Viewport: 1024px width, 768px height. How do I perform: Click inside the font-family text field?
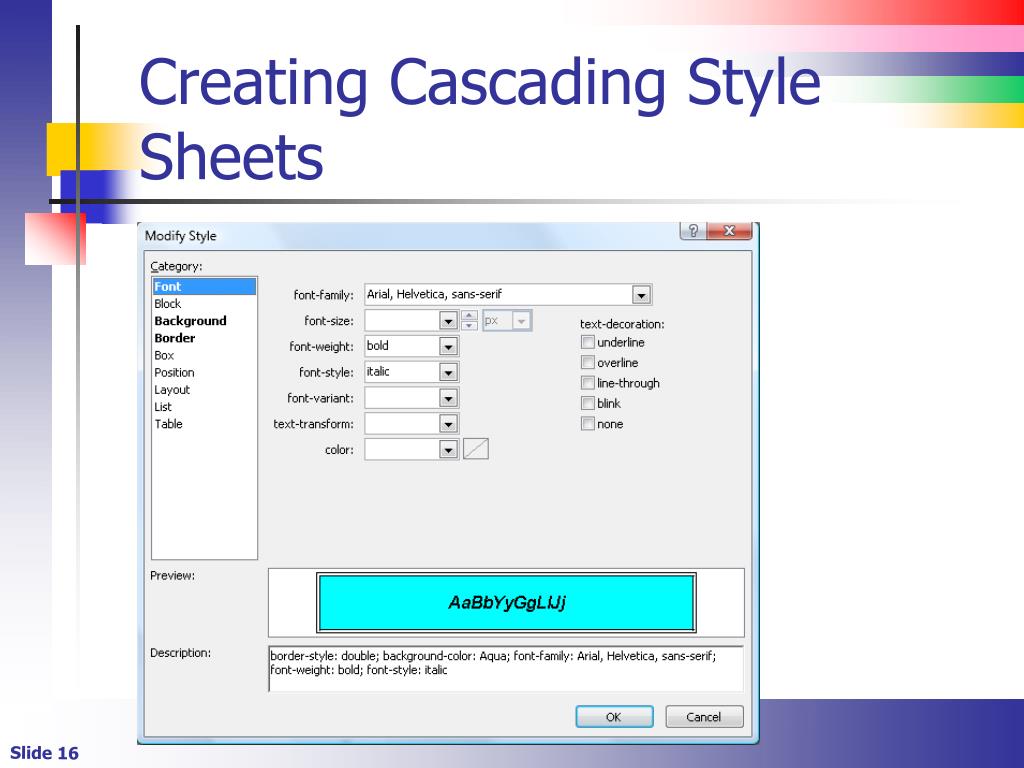click(x=498, y=295)
